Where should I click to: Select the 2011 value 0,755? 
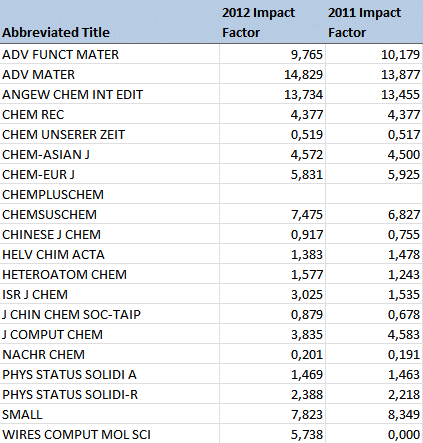[404, 235]
